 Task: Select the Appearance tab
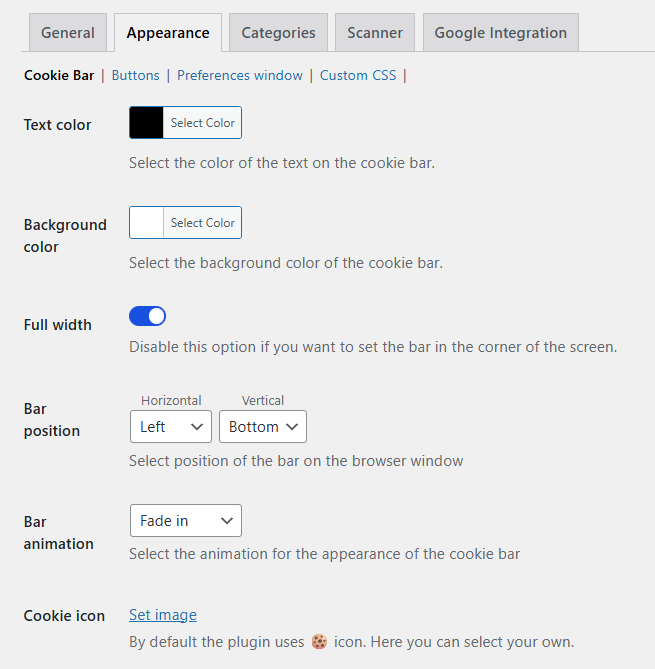tap(168, 32)
